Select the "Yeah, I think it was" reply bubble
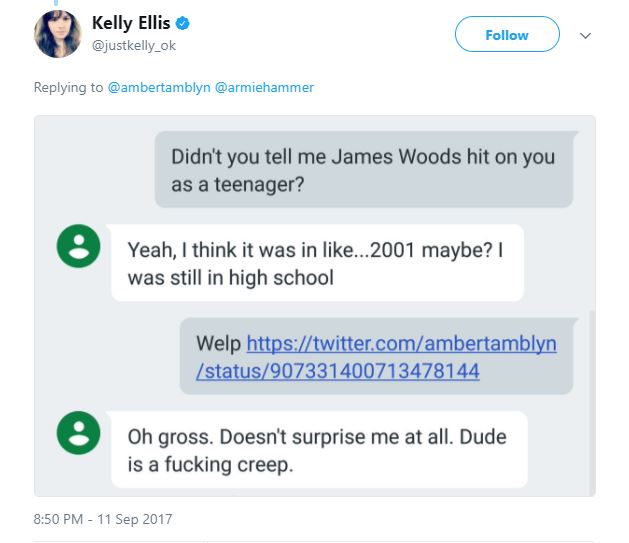629x543 pixels. (x=317, y=262)
